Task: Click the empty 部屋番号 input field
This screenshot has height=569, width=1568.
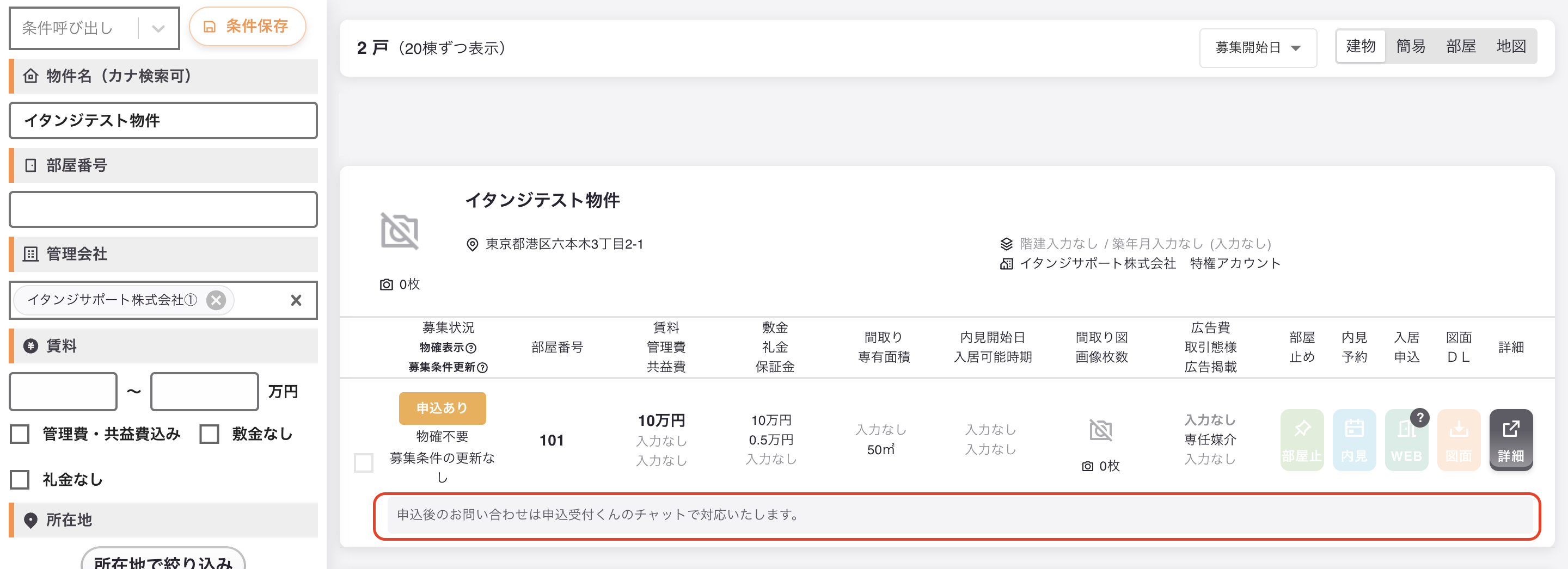Action: [163, 210]
